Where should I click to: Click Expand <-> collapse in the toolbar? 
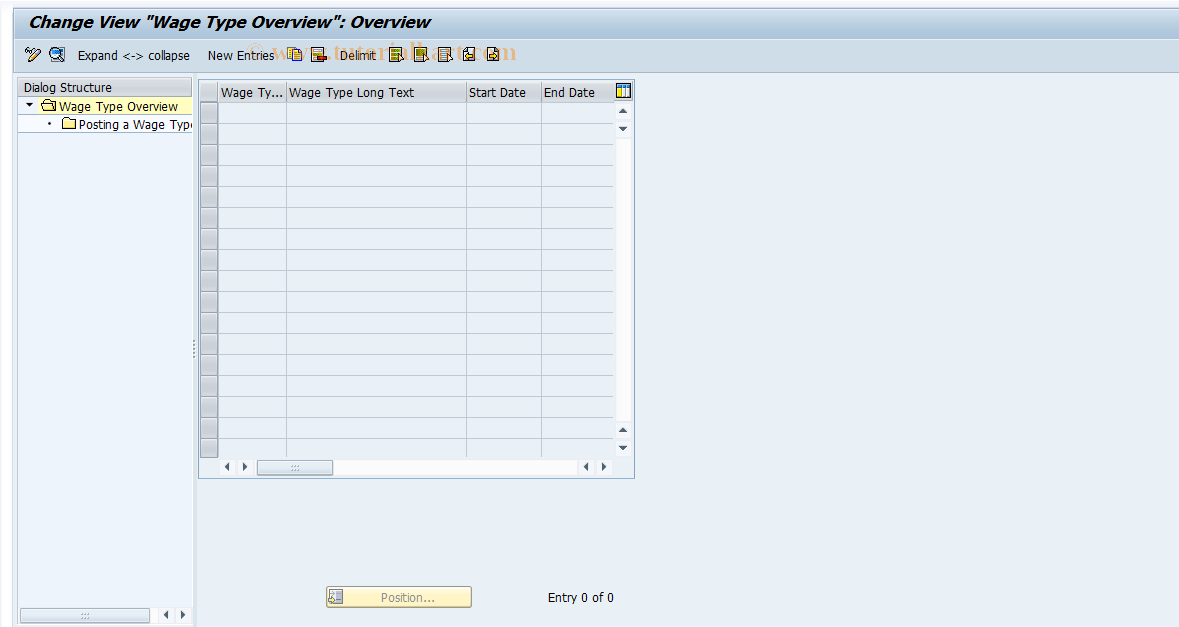(134, 56)
